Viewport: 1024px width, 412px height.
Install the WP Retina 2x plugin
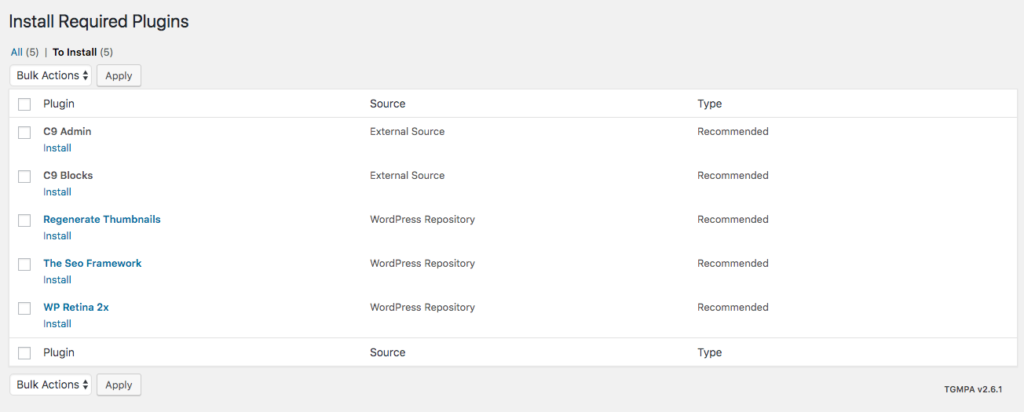[57, 323]
